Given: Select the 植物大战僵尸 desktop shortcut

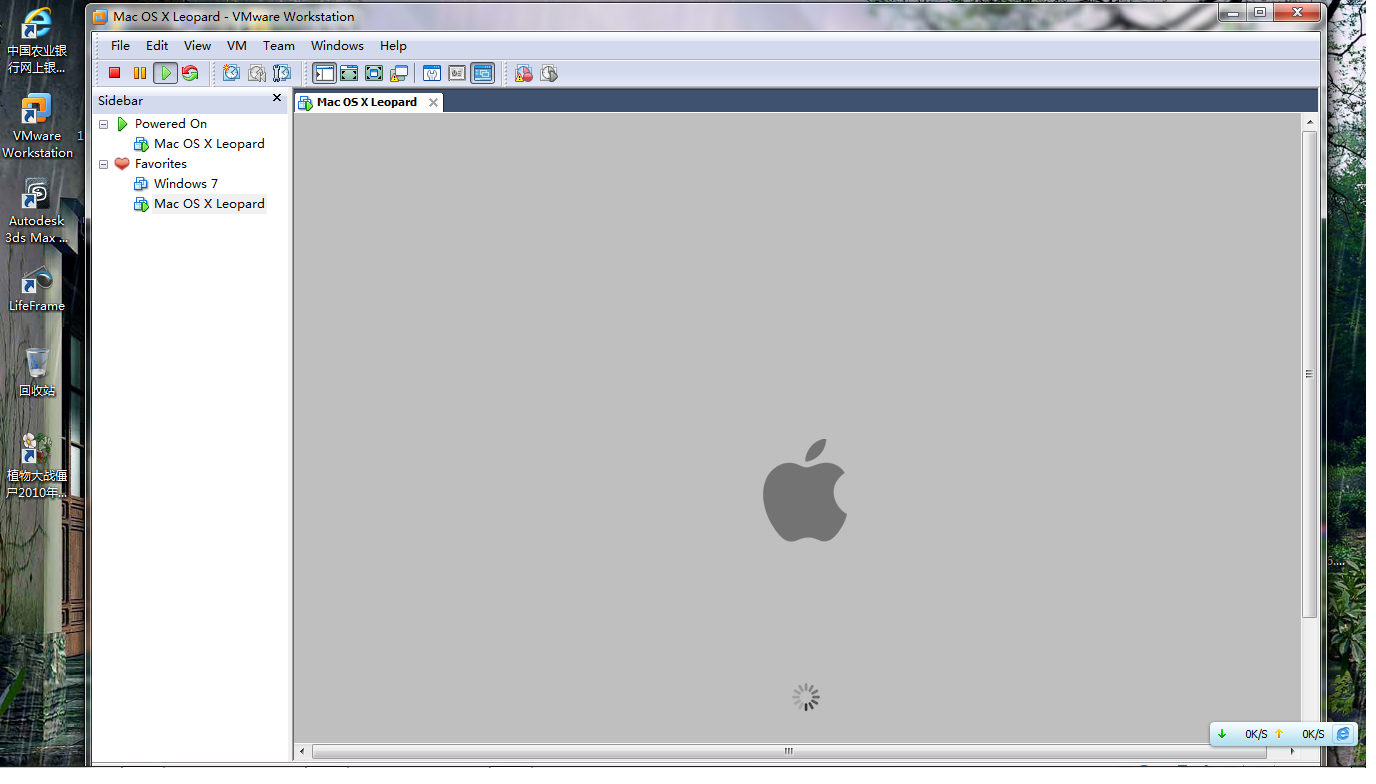Looking at the screenshot, I should pos(37,466).
